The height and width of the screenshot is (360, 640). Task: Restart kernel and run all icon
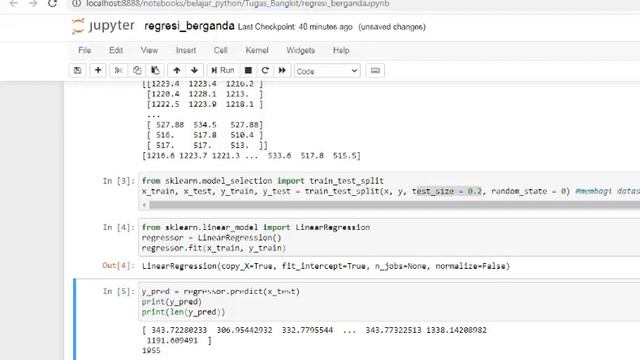pyautogui.click(x=282, y=71)
